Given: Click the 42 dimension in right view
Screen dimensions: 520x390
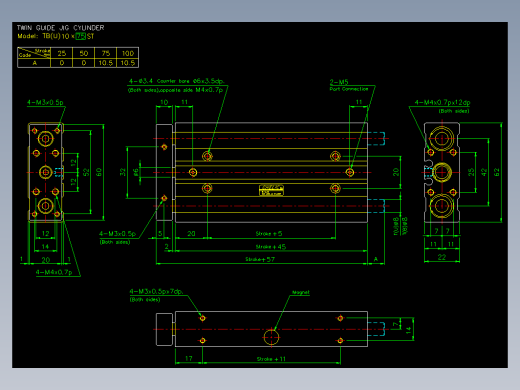Looking at the screenshot, I should [x=484, y=172].
